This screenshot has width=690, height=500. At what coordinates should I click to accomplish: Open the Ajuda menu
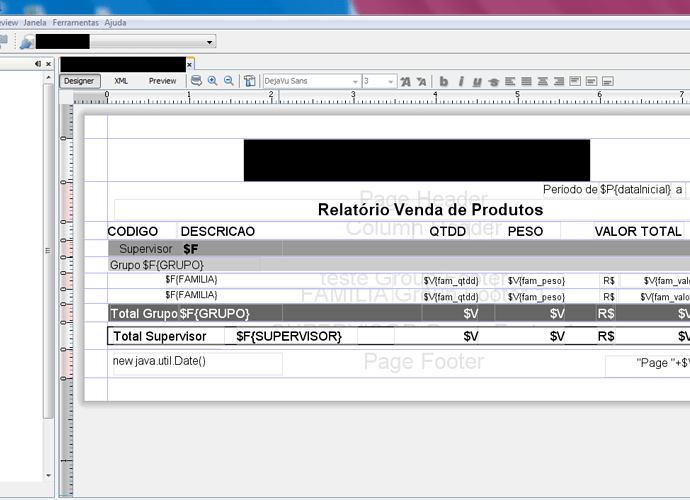pyautogui.click(x=115, y=21)
